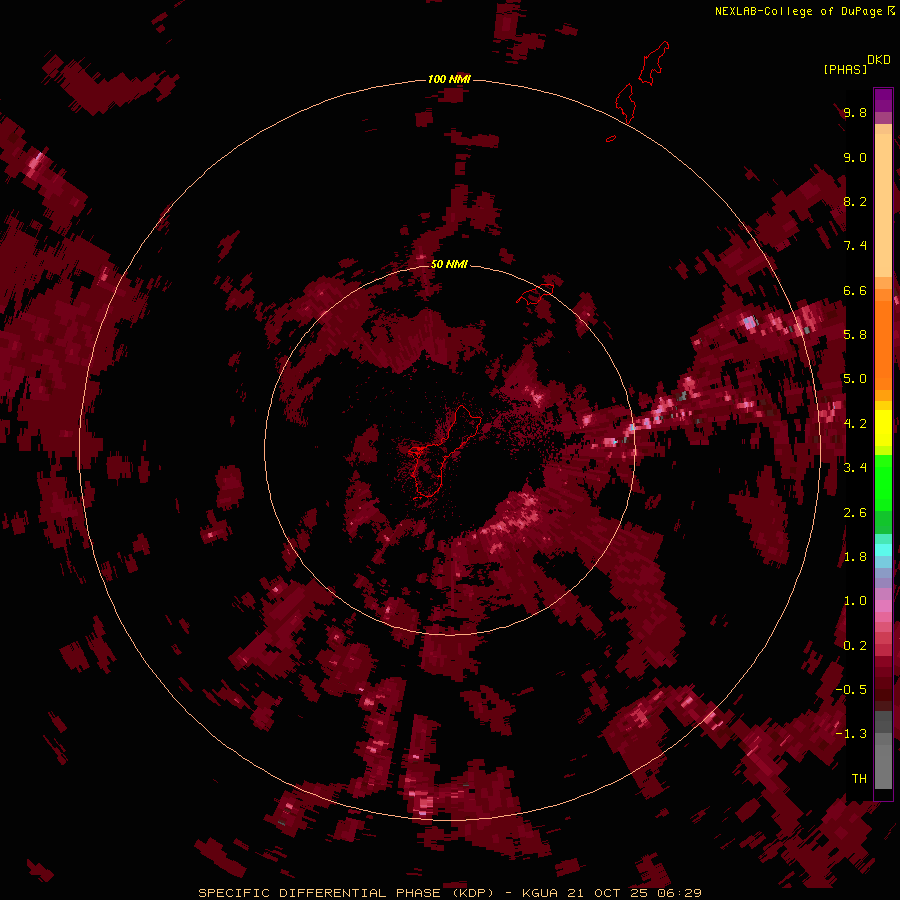Pick the bright green color scale segment
Screen dimensions: 900x900
click(x=883, y=485)
